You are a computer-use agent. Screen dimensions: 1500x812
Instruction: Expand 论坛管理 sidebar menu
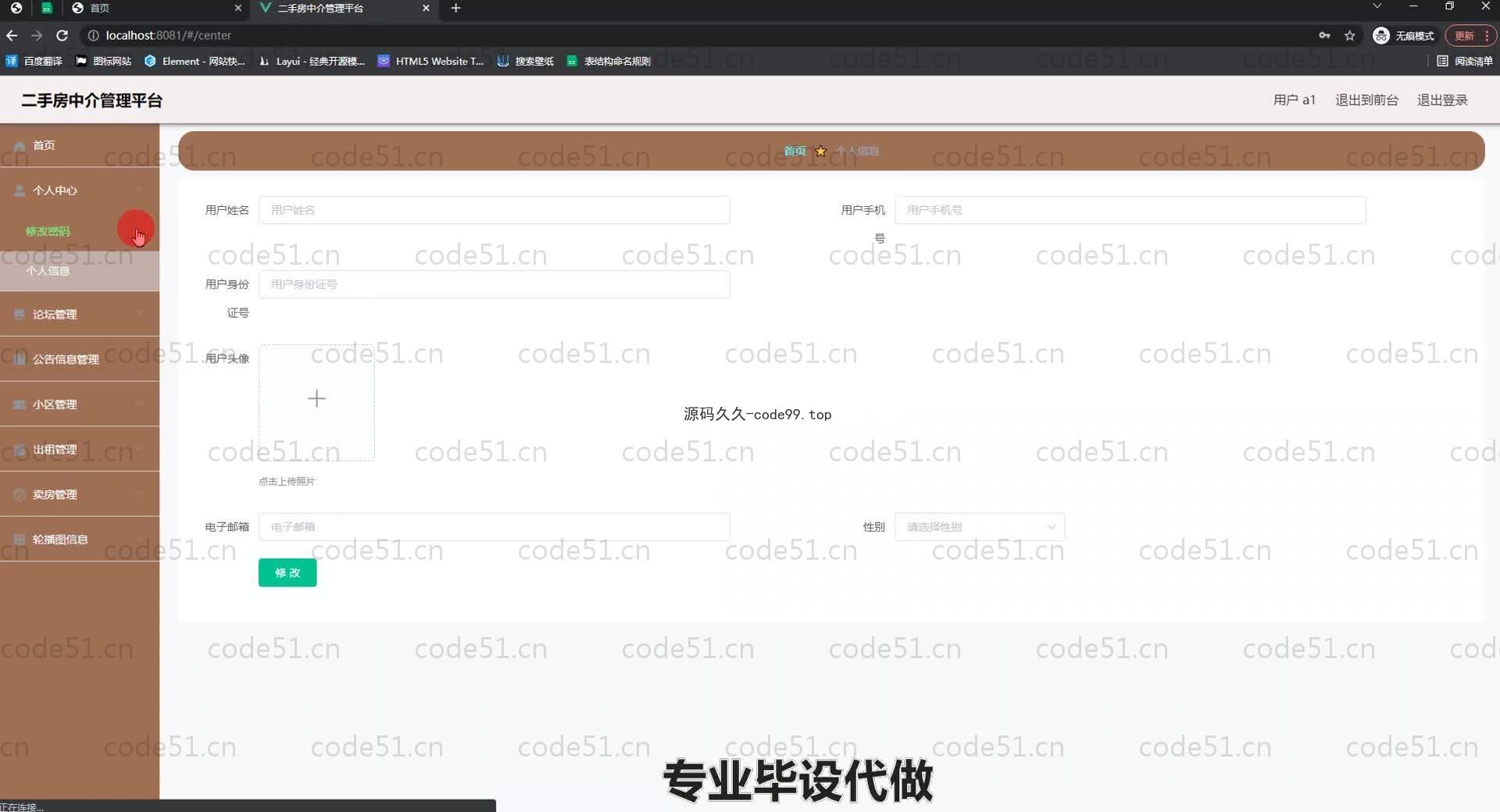tap(80, 314)
